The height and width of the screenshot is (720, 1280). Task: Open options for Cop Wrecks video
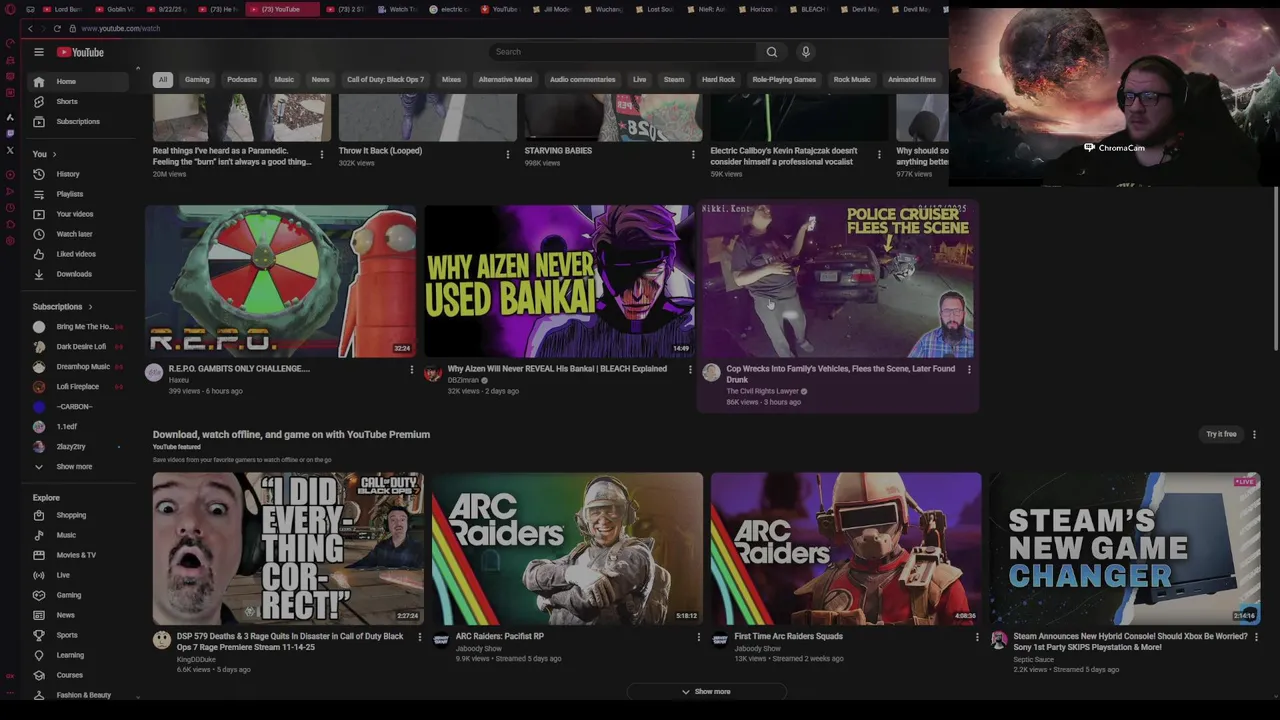click(x=968, y=370)
